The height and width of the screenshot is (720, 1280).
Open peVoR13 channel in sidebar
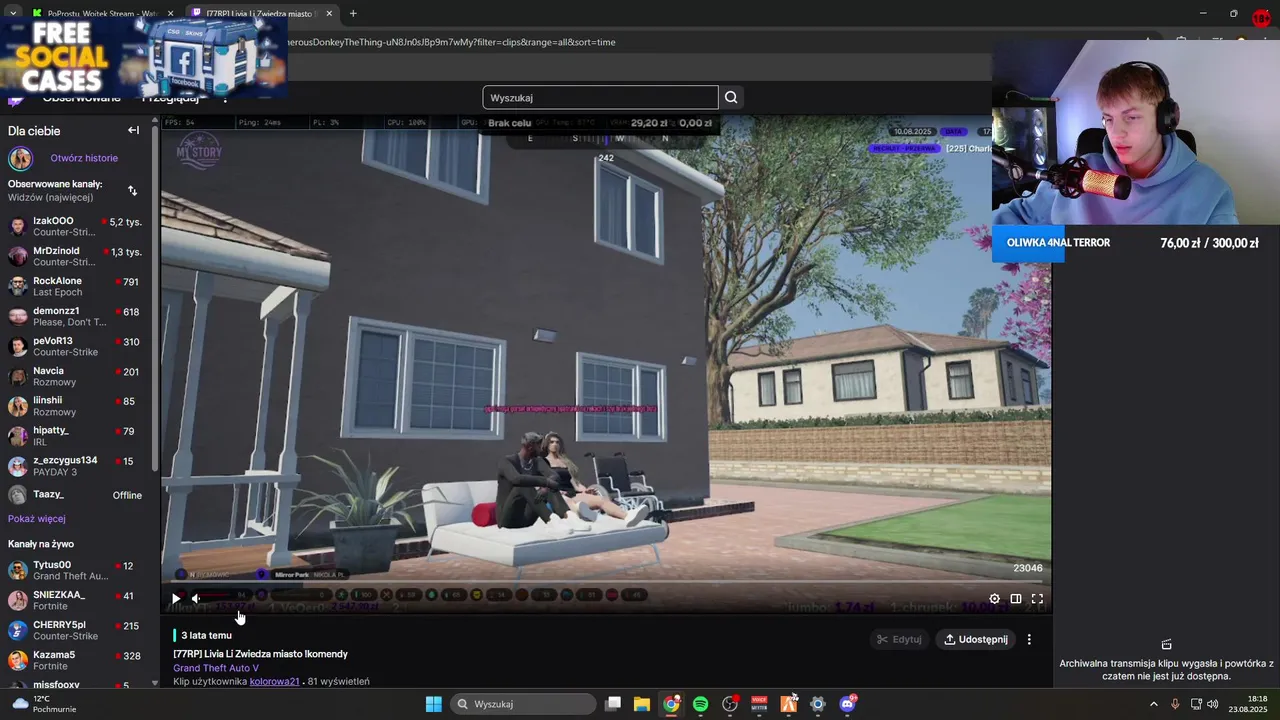click(76, 346)
